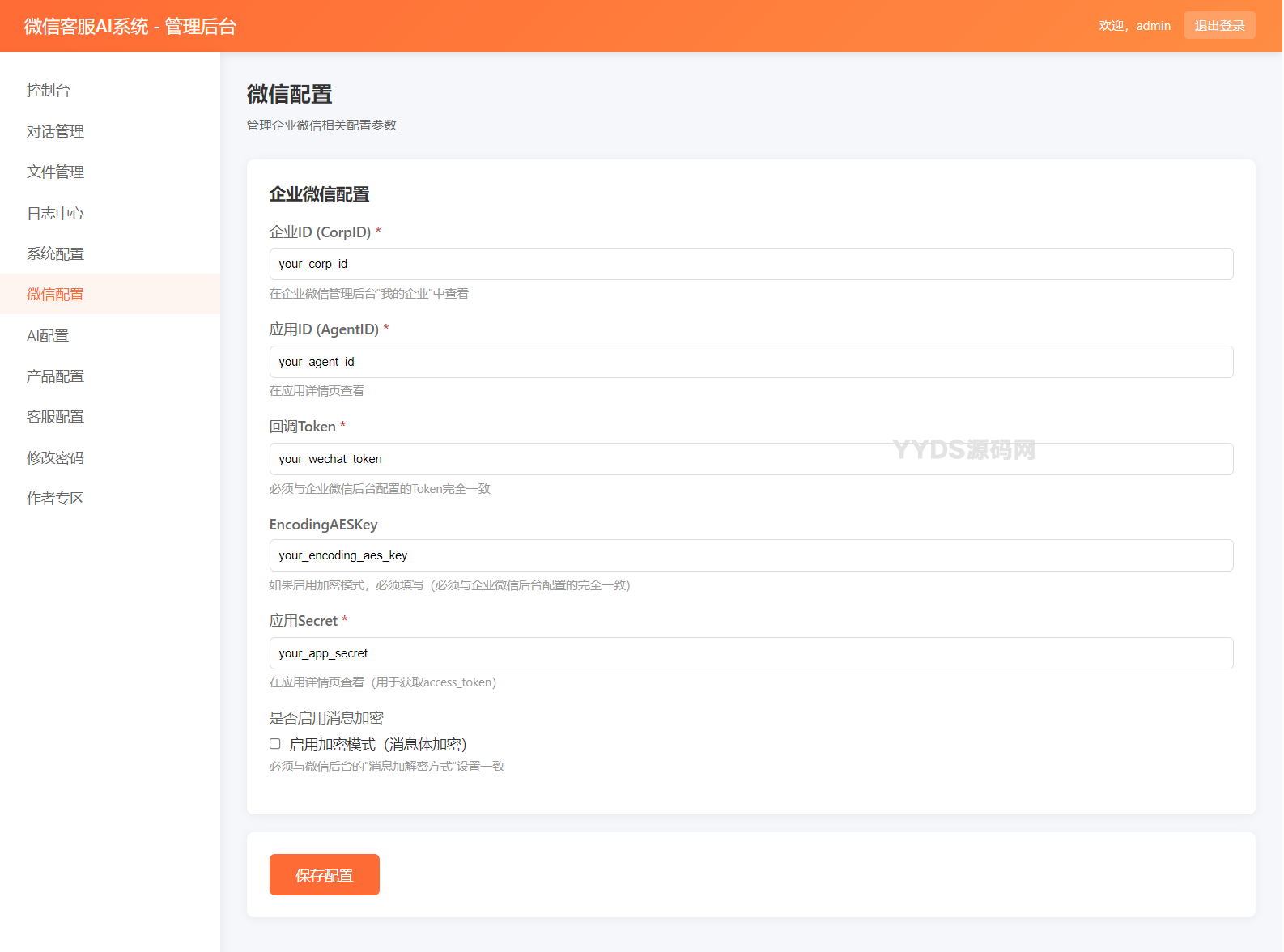Image resolution: width=1284 pixels, height=952 pixels.
Task: Open 客服配置 from the sidebar
Action: (x=55, y=416)
